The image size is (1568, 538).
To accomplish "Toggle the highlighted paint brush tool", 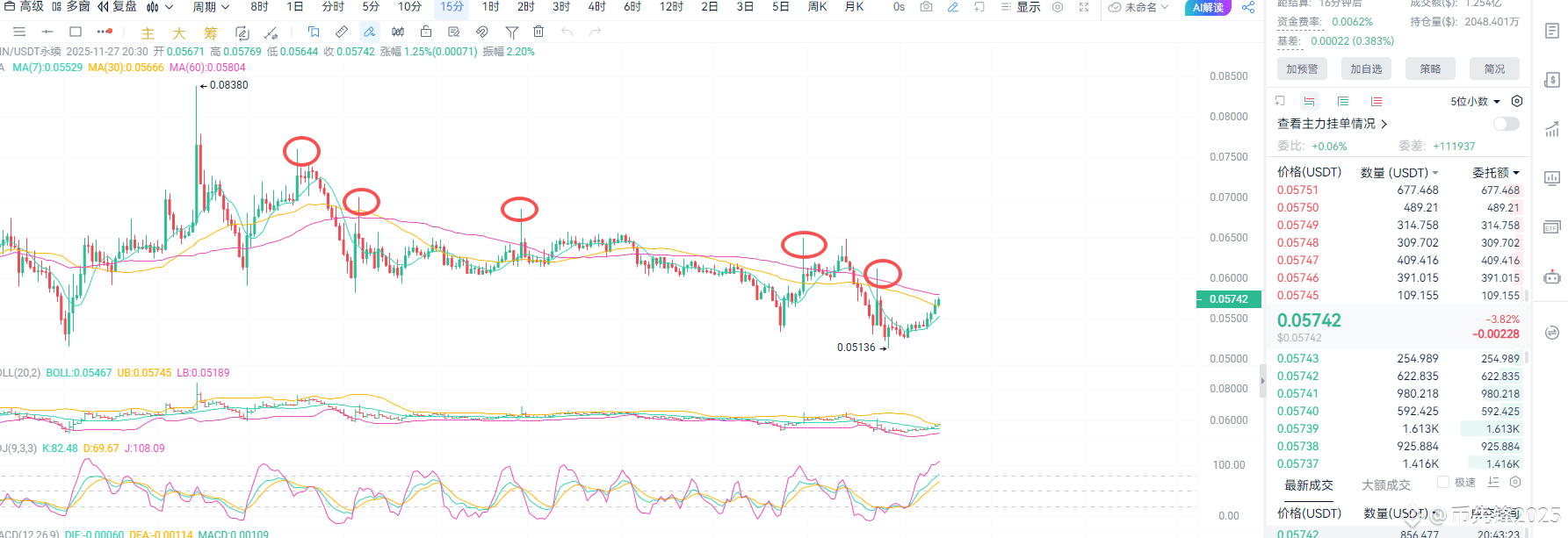I will coord(370,32).
